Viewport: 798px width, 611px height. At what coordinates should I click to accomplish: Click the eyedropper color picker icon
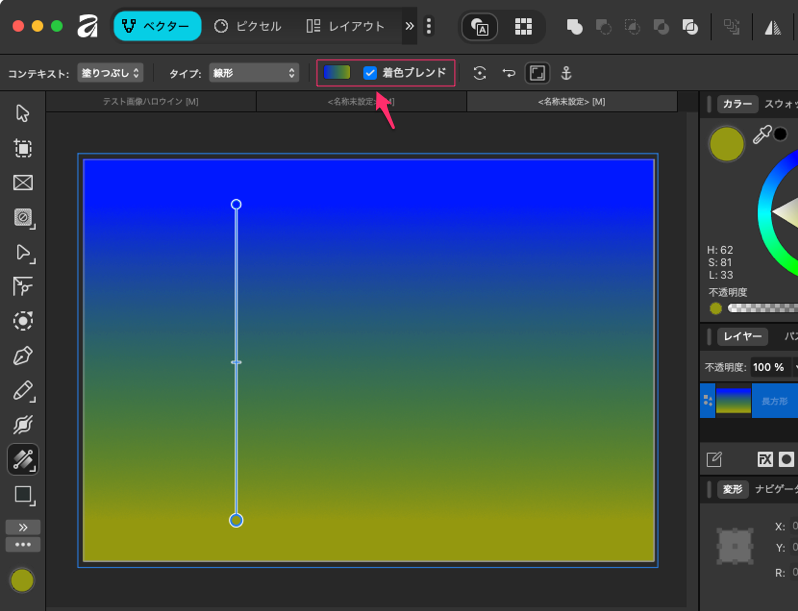click(762, 135)
